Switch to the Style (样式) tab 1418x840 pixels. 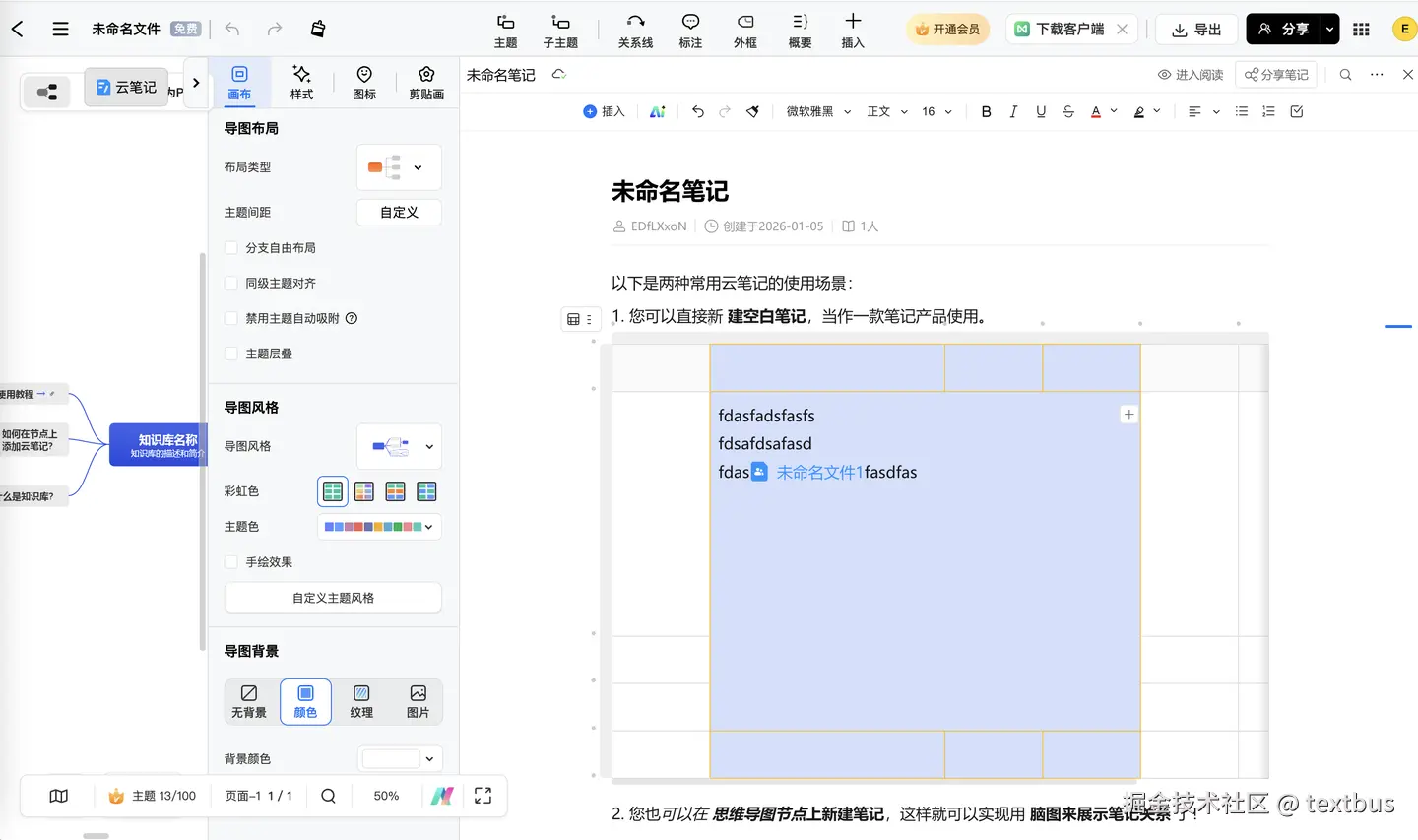coord(301,83)
